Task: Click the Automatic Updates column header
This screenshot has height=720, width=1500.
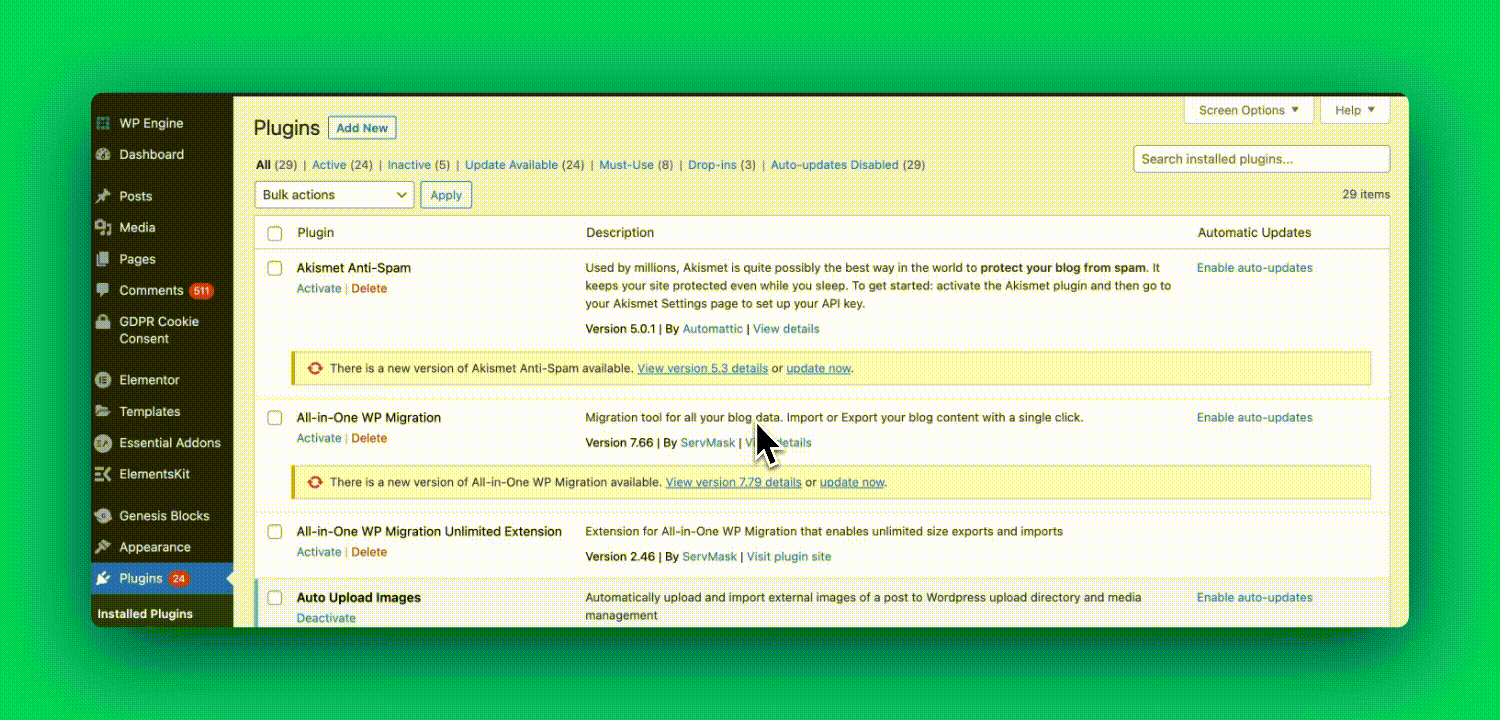Action: point(1255,233)
